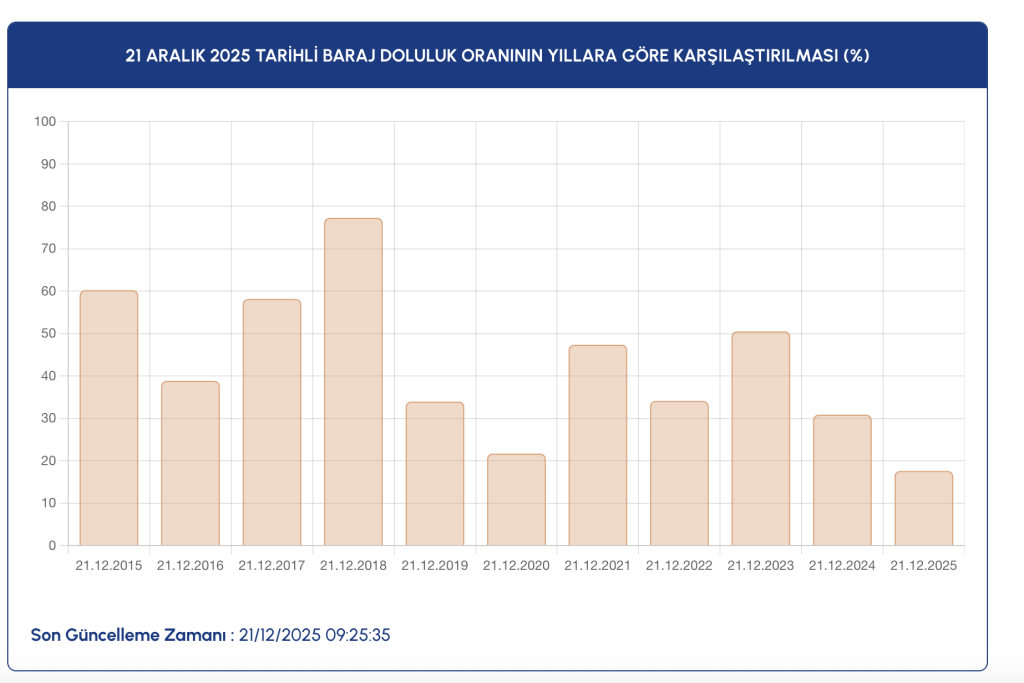Click the 21.12.2017 bar
The height and width of the screenshot is (683, 1024).
pos(272,422)
